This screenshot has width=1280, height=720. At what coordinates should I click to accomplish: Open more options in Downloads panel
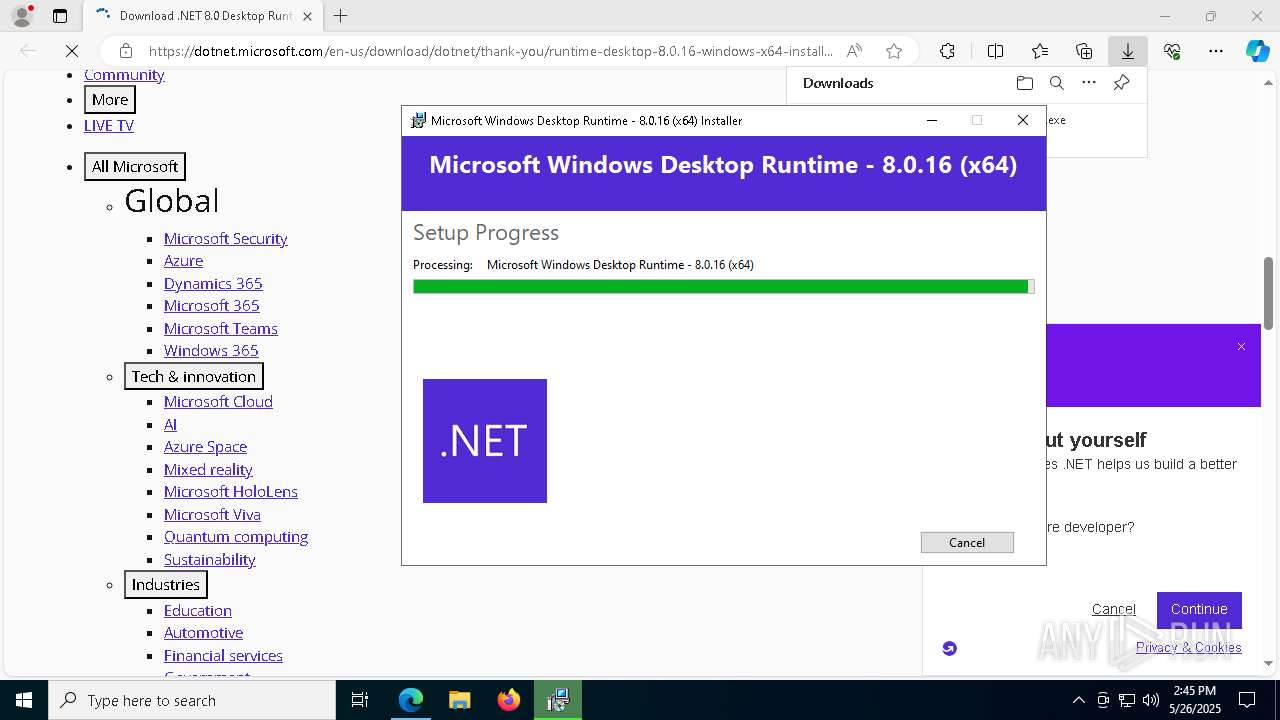pyautogui.click(x=1089, y=83)
